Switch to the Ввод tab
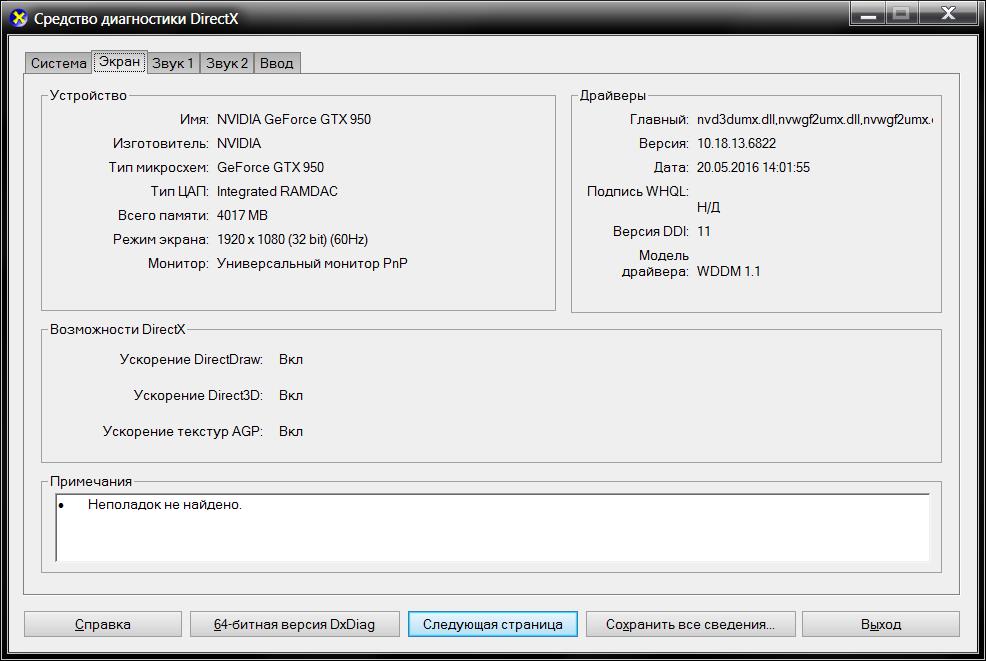986x661 pixels. coord(277,63)
